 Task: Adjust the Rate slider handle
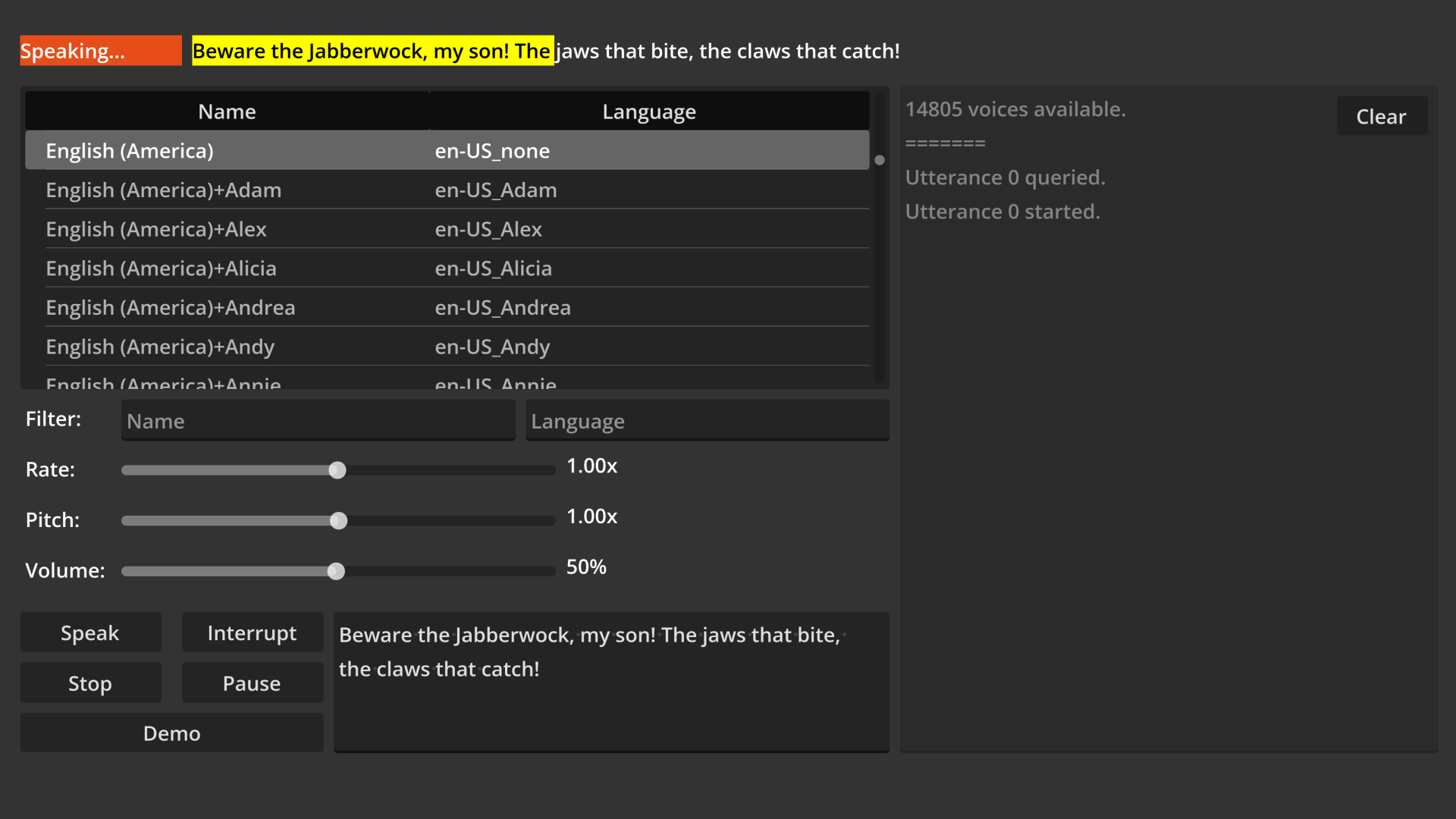(337, 470)
